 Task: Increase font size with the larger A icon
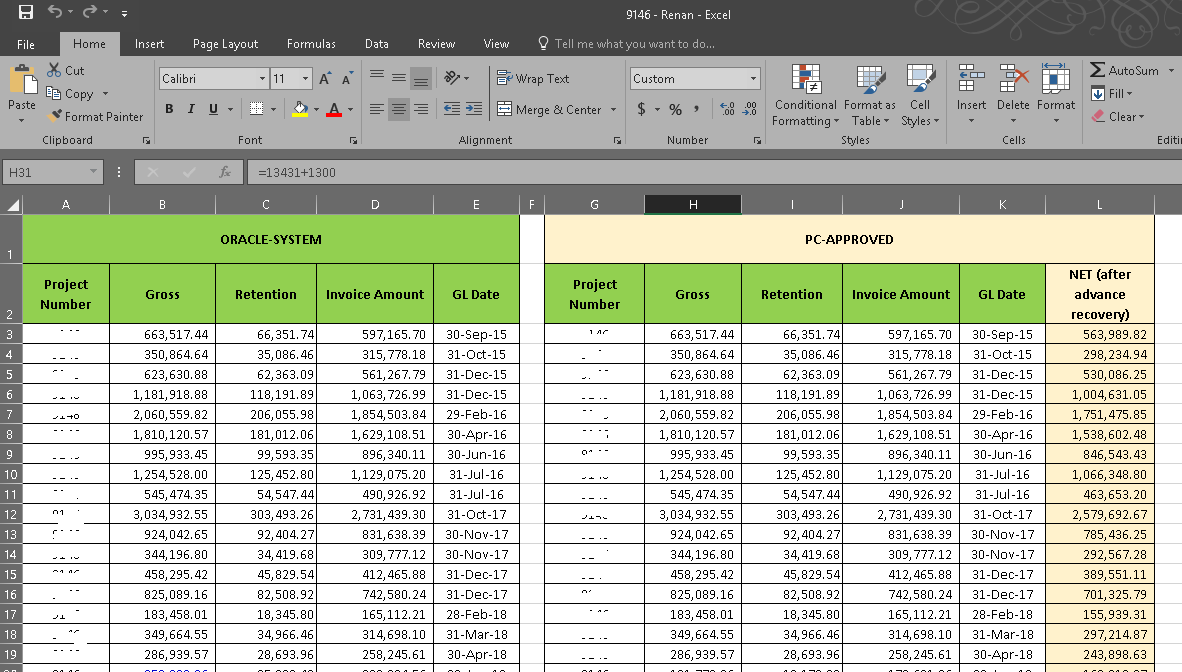pos(325,79)
